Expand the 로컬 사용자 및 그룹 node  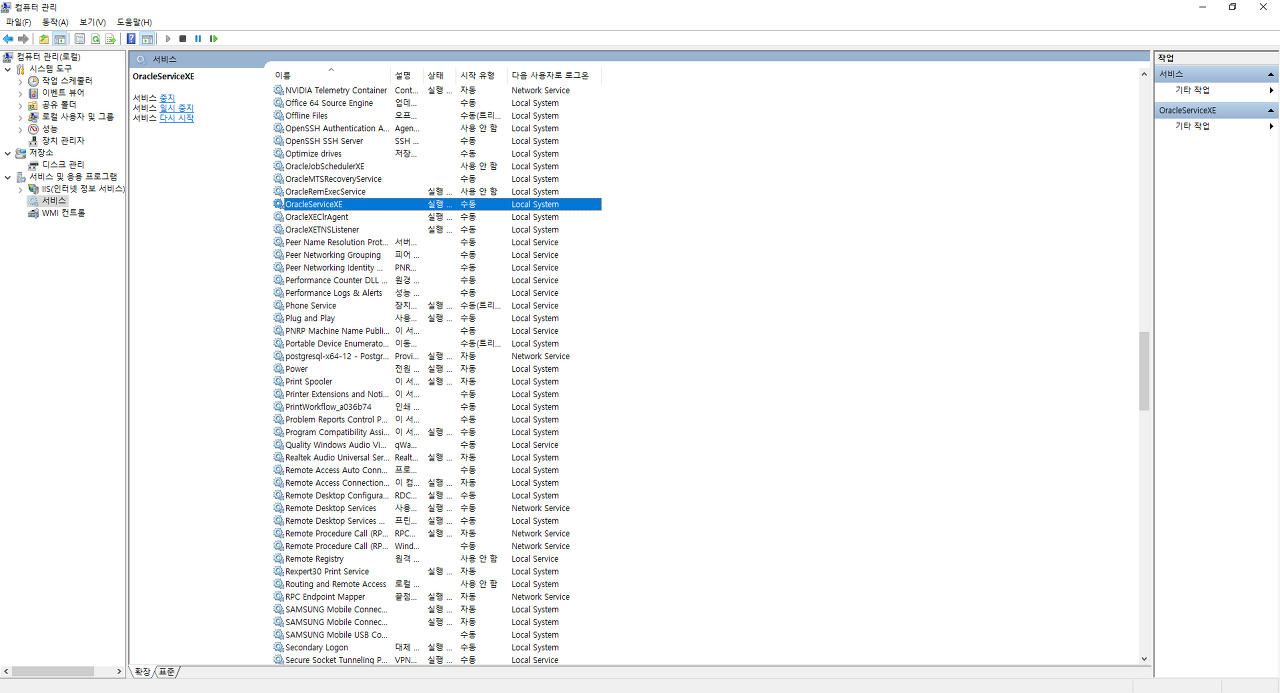pos(20,117)
